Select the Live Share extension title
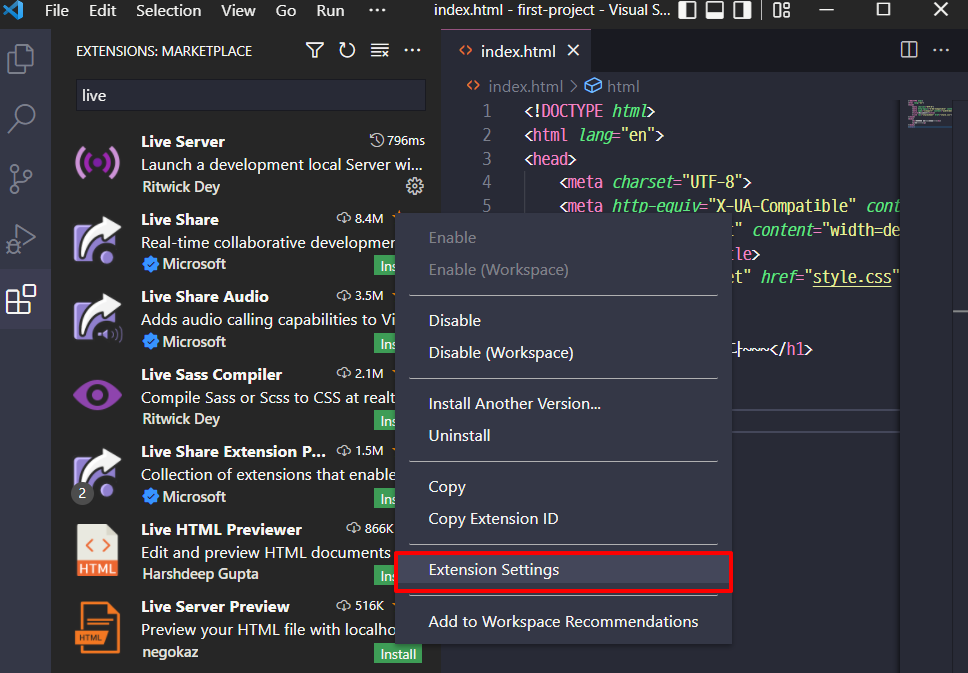The height and width of the screenshot is (673, 968). point(180,219)
